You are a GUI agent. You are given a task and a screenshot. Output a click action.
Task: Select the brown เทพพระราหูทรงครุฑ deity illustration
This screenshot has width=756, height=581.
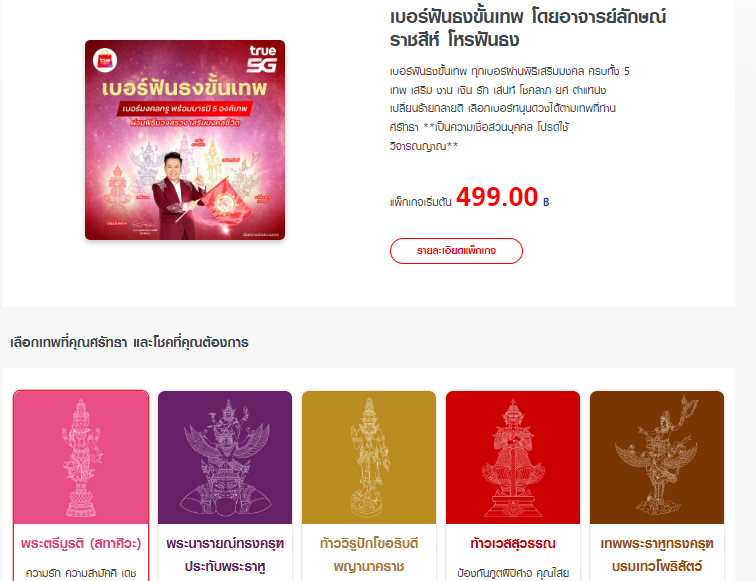pos(657,457)
